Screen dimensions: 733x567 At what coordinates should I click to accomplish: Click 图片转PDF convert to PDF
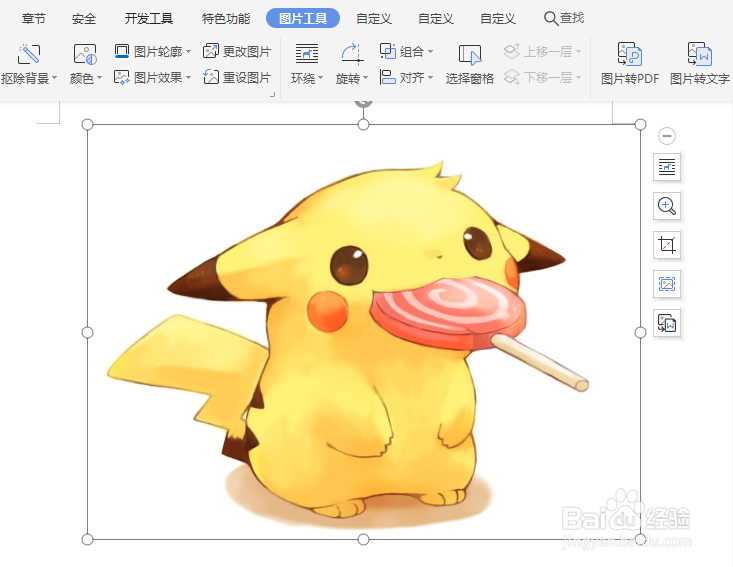630,64
